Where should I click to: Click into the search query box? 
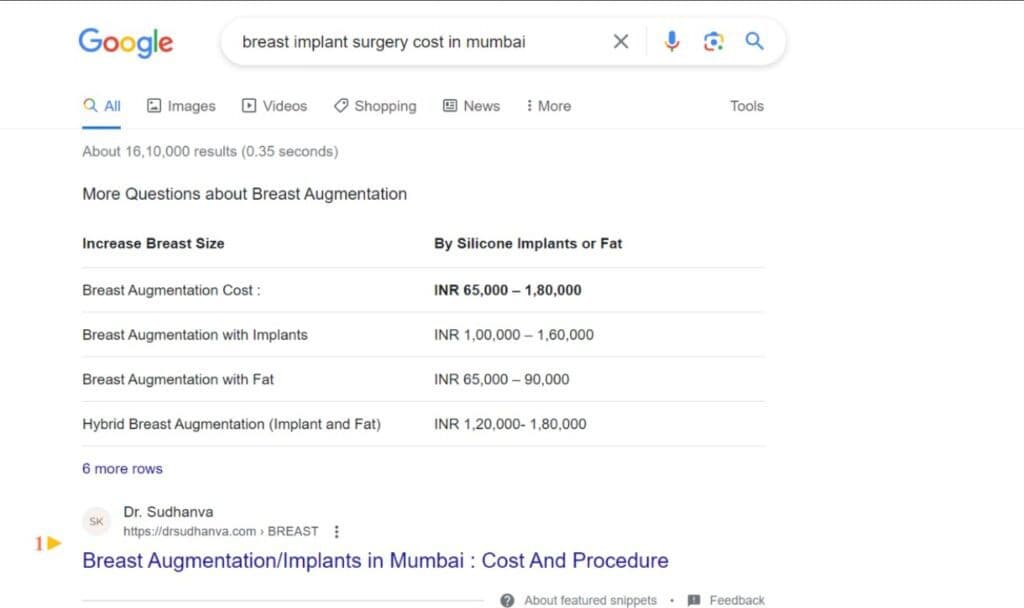coord(410,42)
